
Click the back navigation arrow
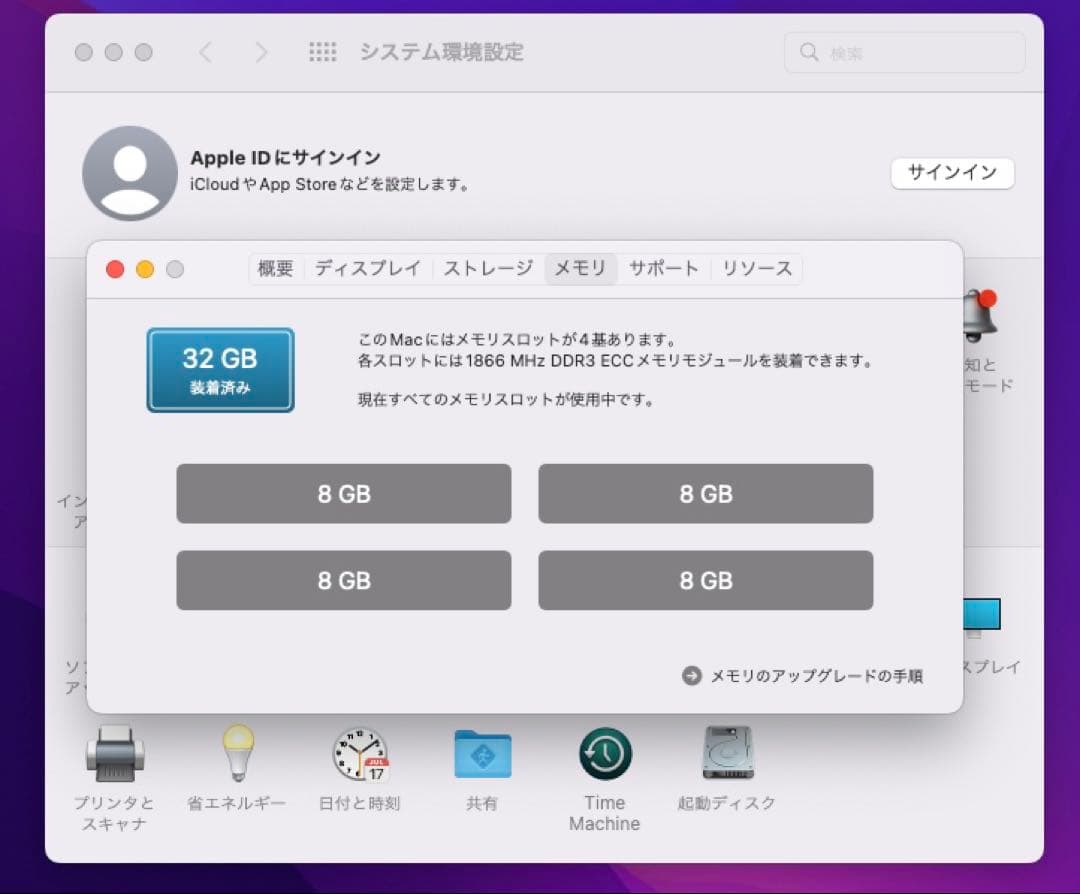[x=205, y=51]
